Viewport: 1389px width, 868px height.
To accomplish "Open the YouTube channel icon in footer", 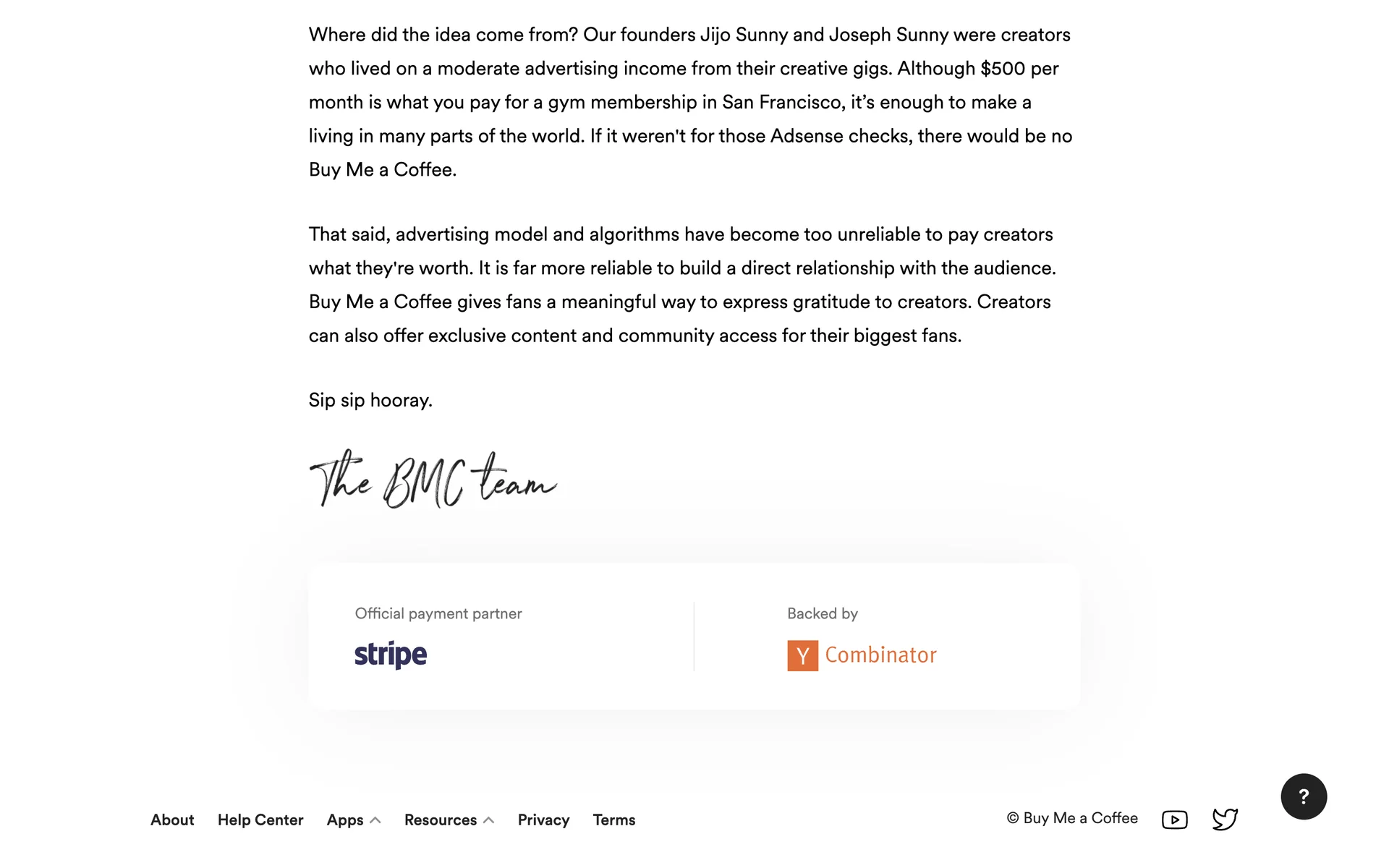I will (x=1174, y=820).
